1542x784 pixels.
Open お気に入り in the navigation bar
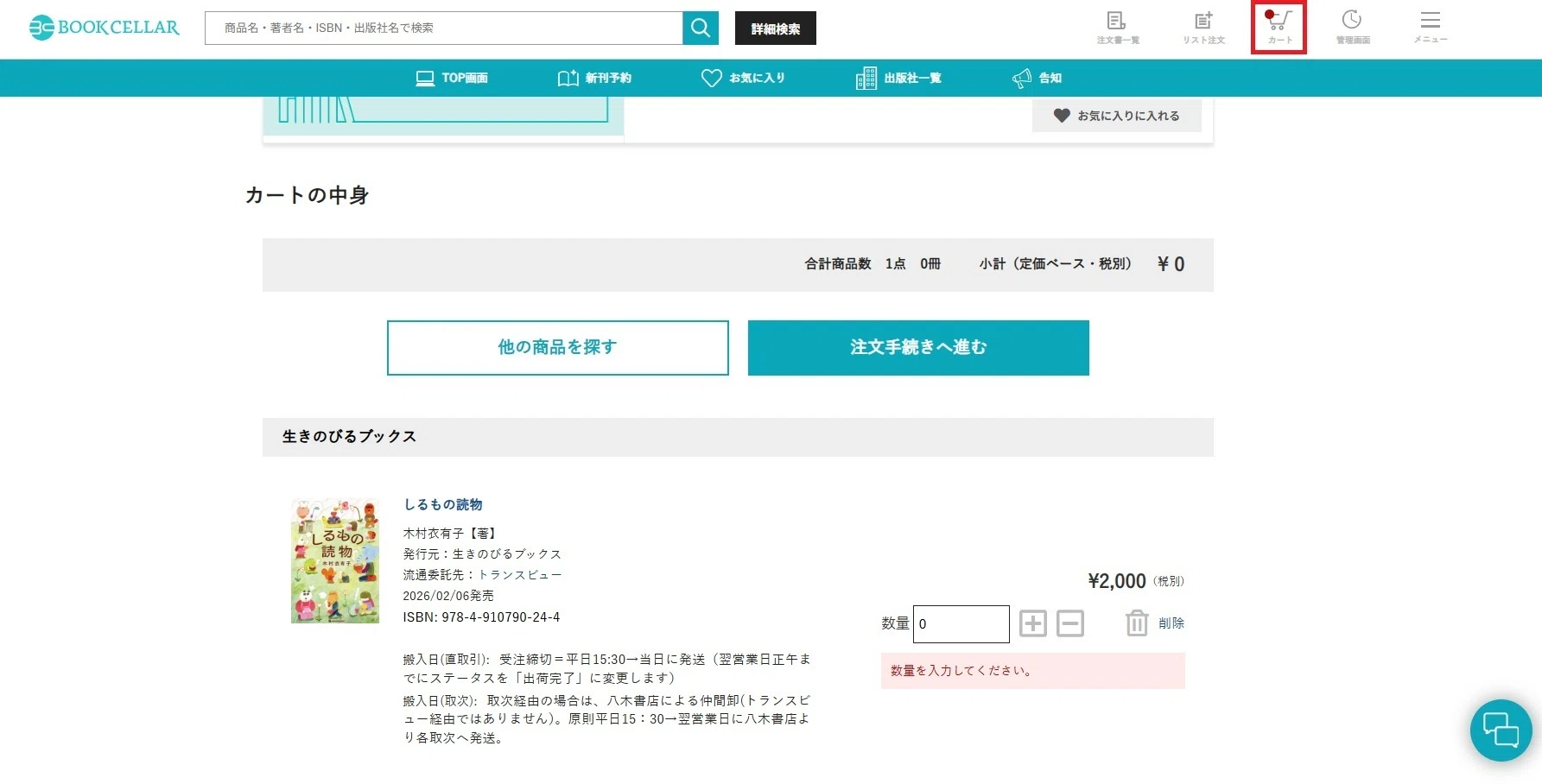click(743, 78)
